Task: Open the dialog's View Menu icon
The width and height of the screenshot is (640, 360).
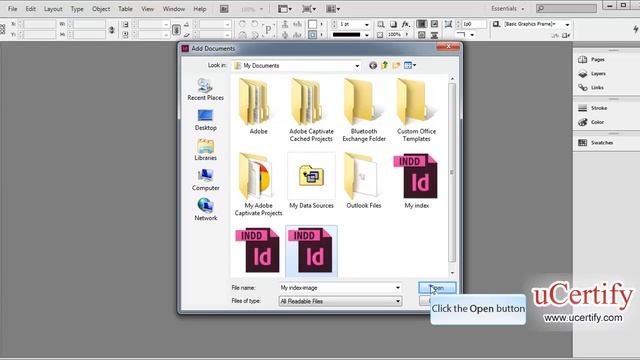Action: point(409,65)
